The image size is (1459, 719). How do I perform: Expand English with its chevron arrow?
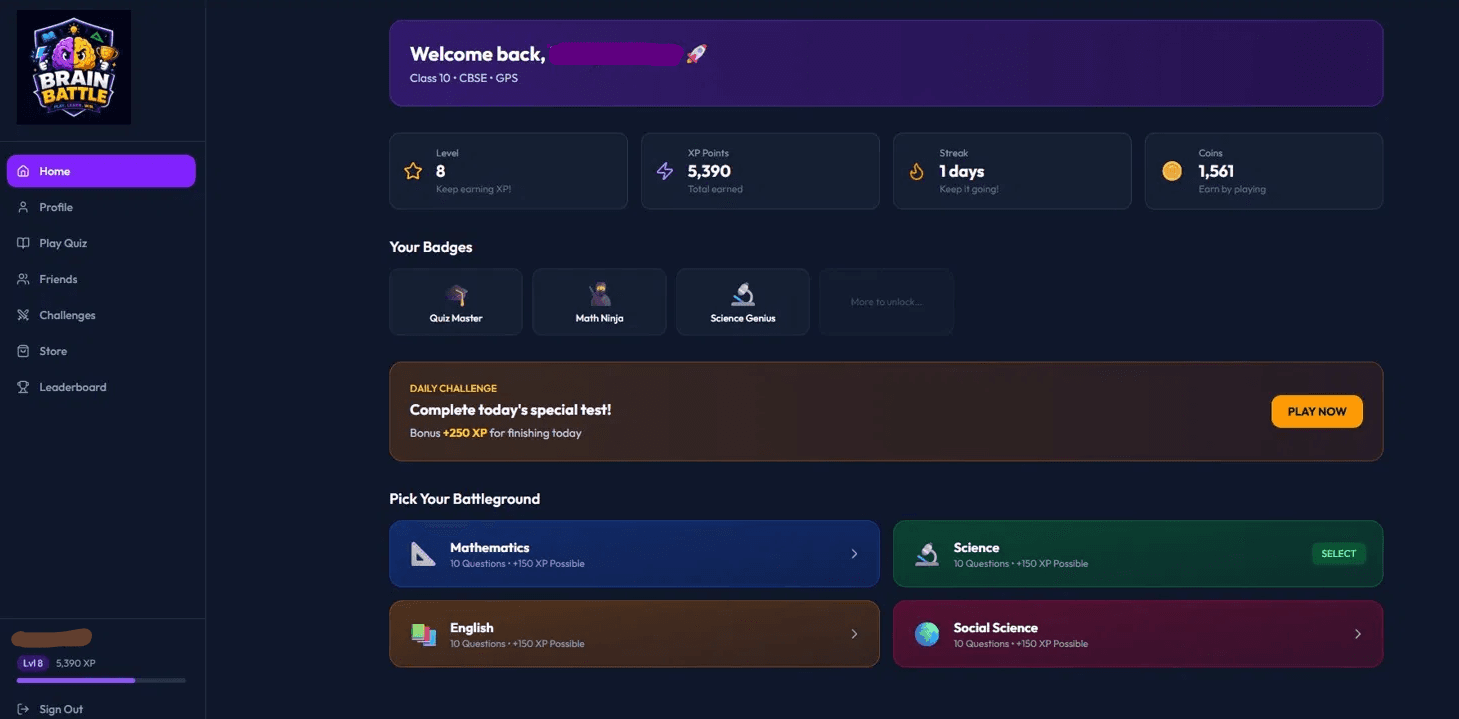pos(854,634)
